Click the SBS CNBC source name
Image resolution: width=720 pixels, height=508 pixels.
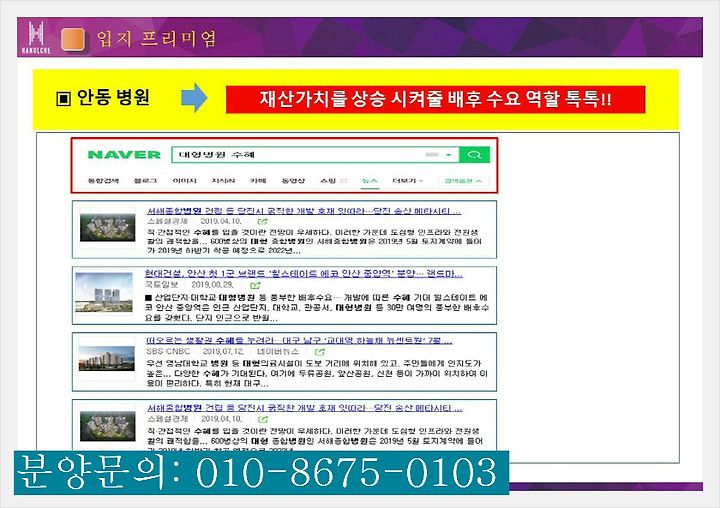[x=168, y=352]
